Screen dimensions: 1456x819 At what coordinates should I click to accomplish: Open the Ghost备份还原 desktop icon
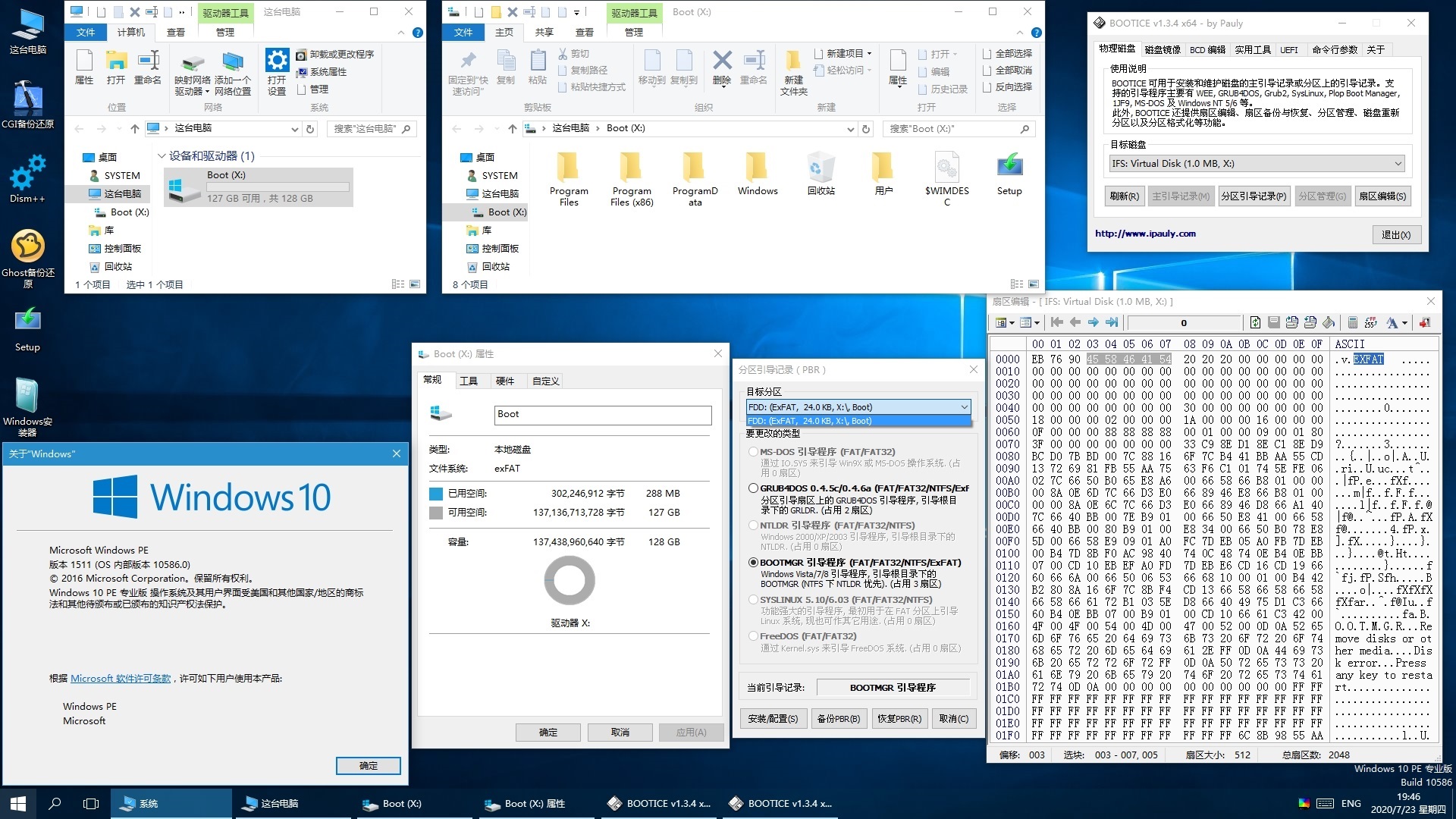click(28, 259)
